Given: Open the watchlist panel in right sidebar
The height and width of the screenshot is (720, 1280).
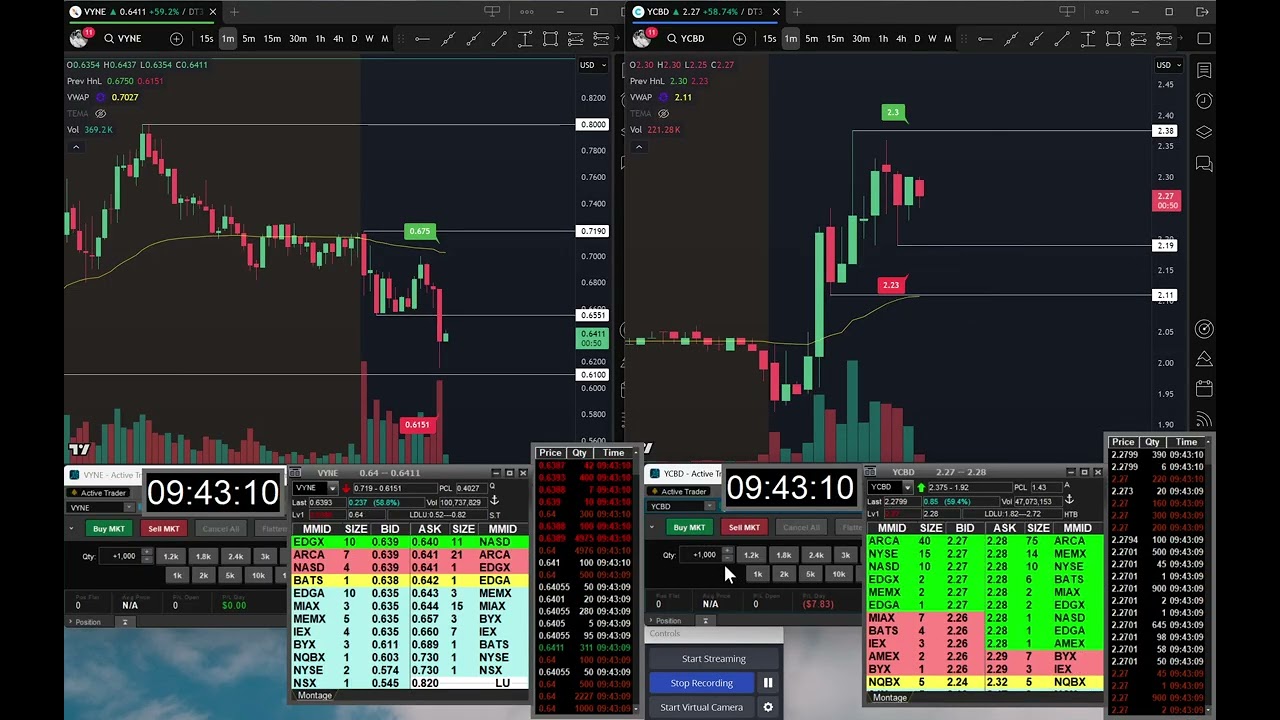Looking at the screenshot, I should click(1204, 70).
